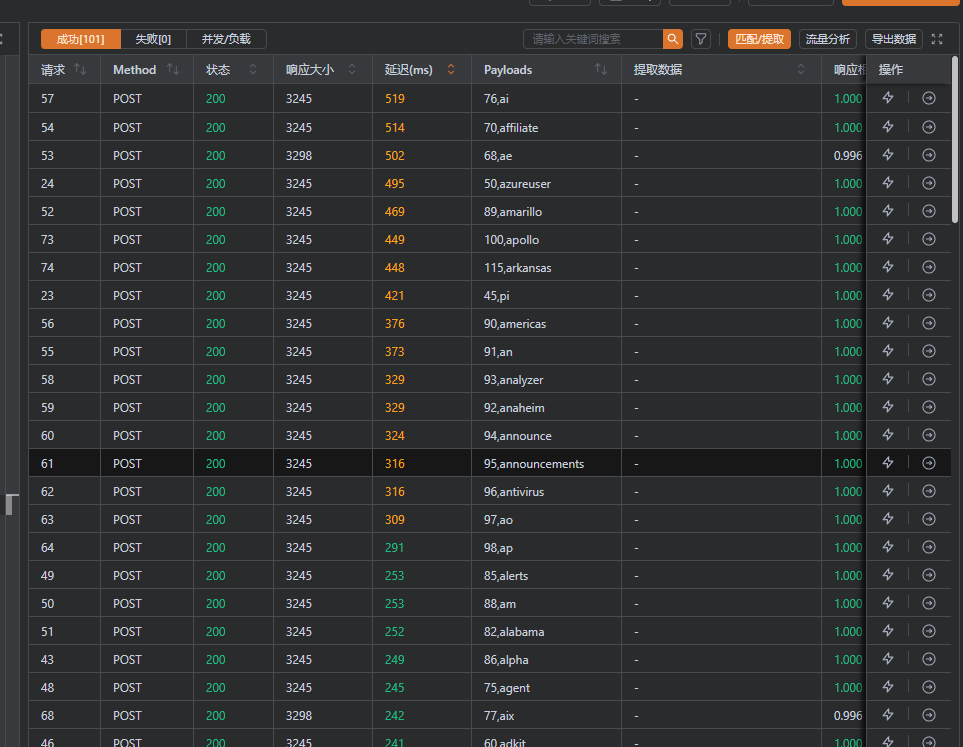Sort by 请求 column arrows icon
The image size is (963, 747).
point(81,69)
